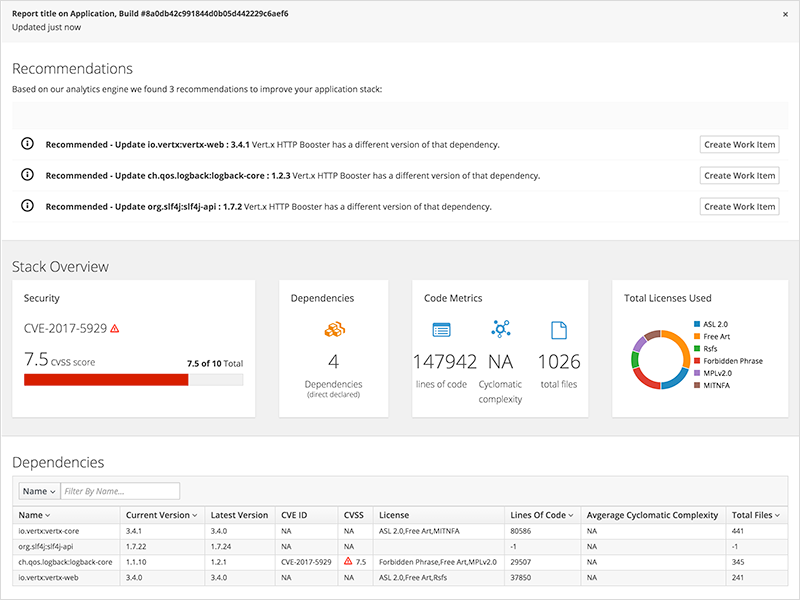Image resolution: width=800 pixels, height=600 pixels.
Task: Click the ASL 2.0 blue legend swatch
Action: point(696,326)
